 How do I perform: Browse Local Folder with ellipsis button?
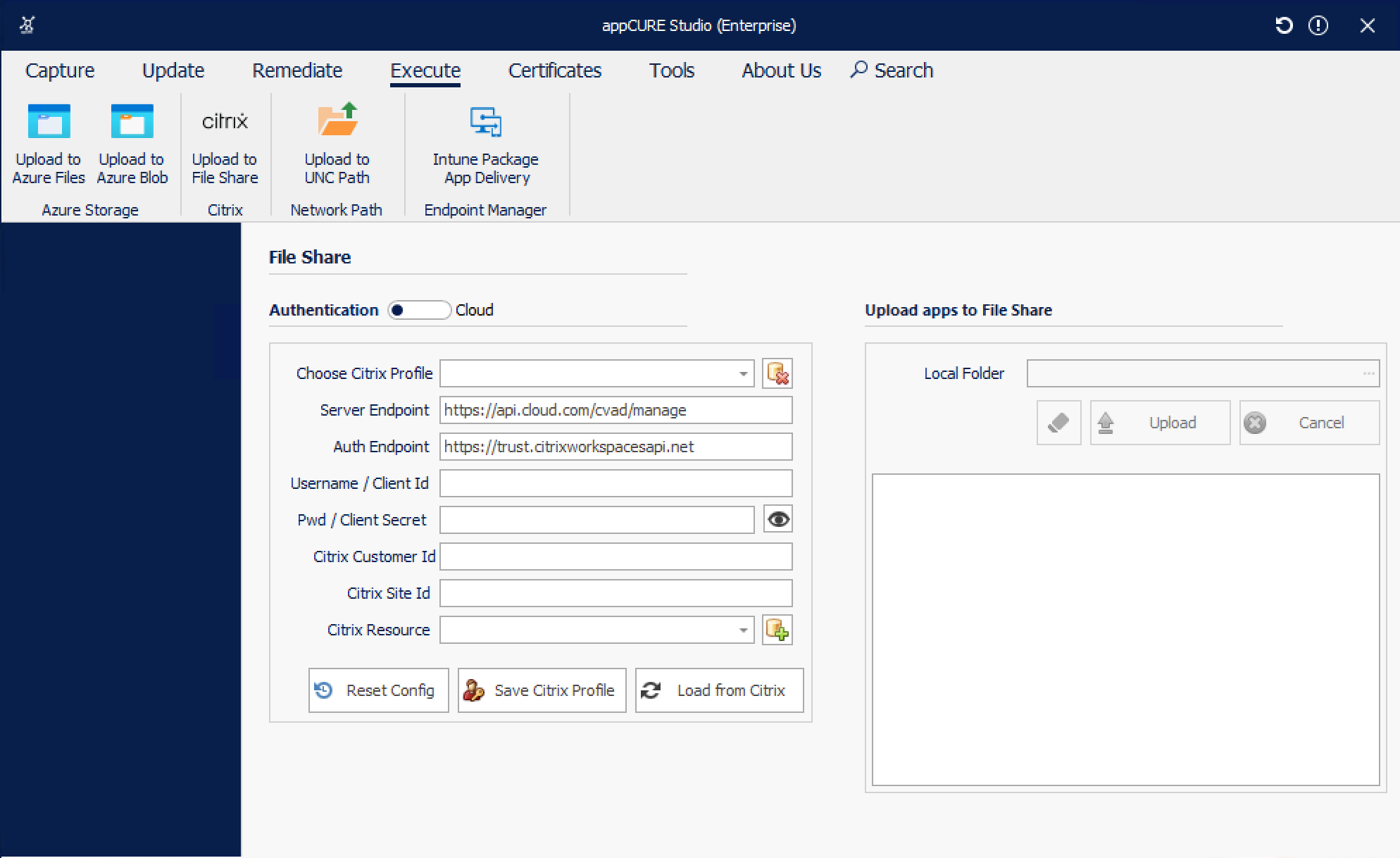[x=1368, y=373]
